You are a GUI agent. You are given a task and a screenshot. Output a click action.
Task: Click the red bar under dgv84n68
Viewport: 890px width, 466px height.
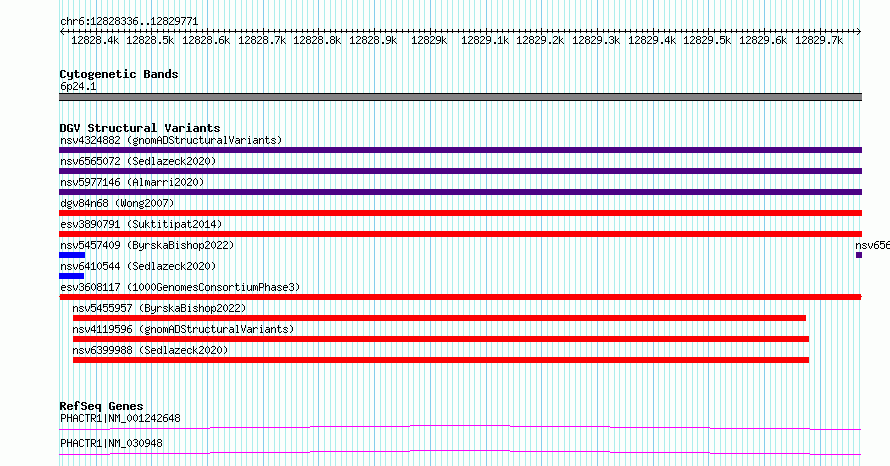[x=460, y=213]
